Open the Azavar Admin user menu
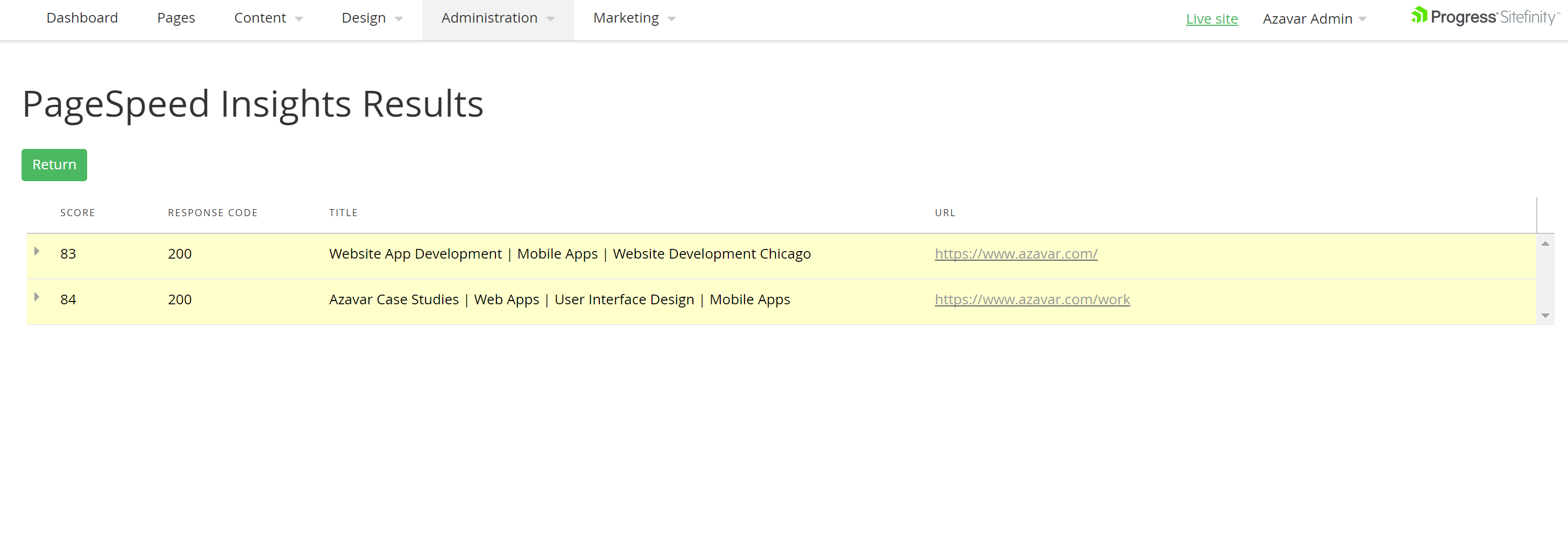 pos(1314,19)
